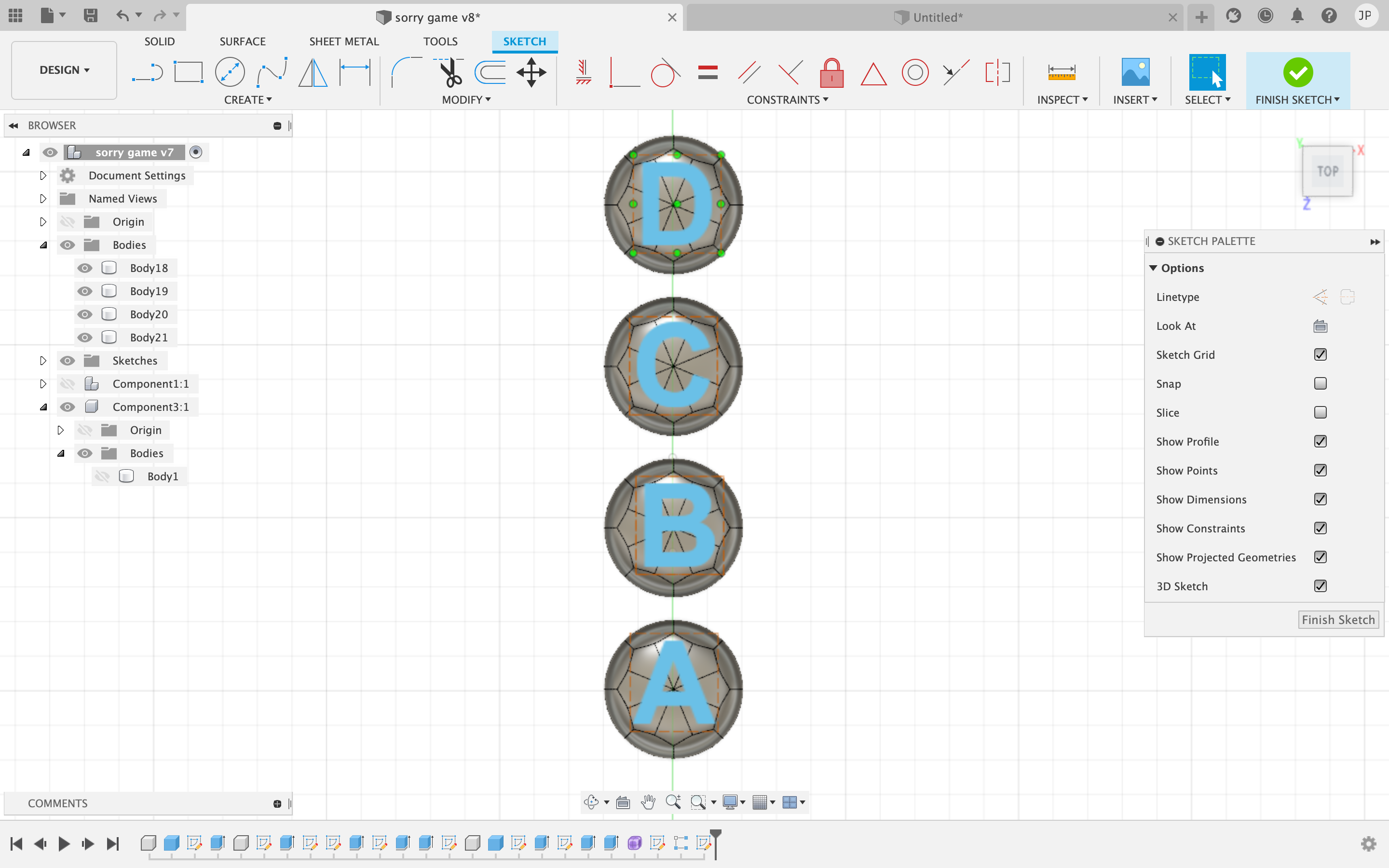1389x868 pixels.
Task: Click the Insert image icon
Action: [x=1135, y=73]
